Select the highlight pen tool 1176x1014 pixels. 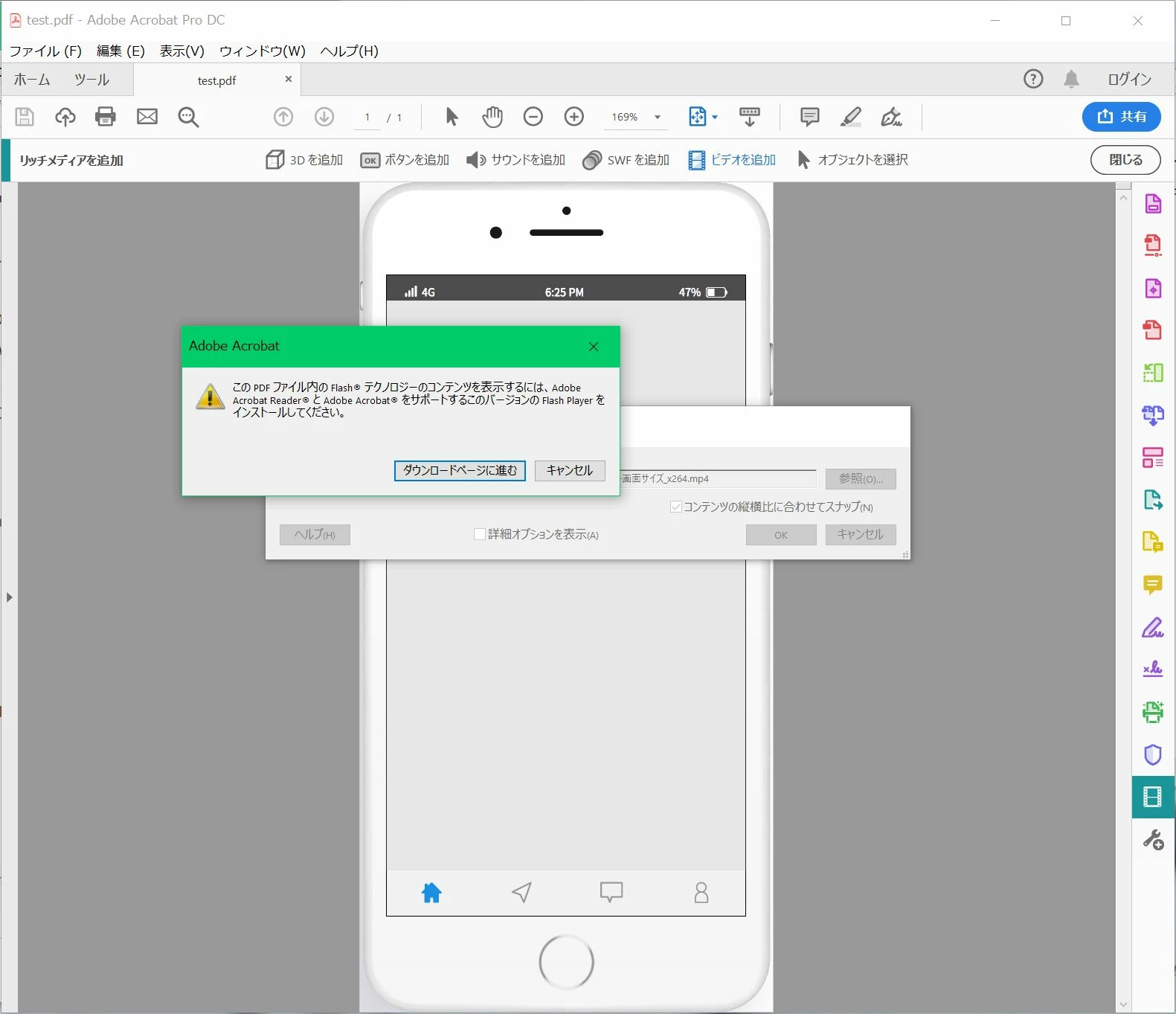coord(851,117)
